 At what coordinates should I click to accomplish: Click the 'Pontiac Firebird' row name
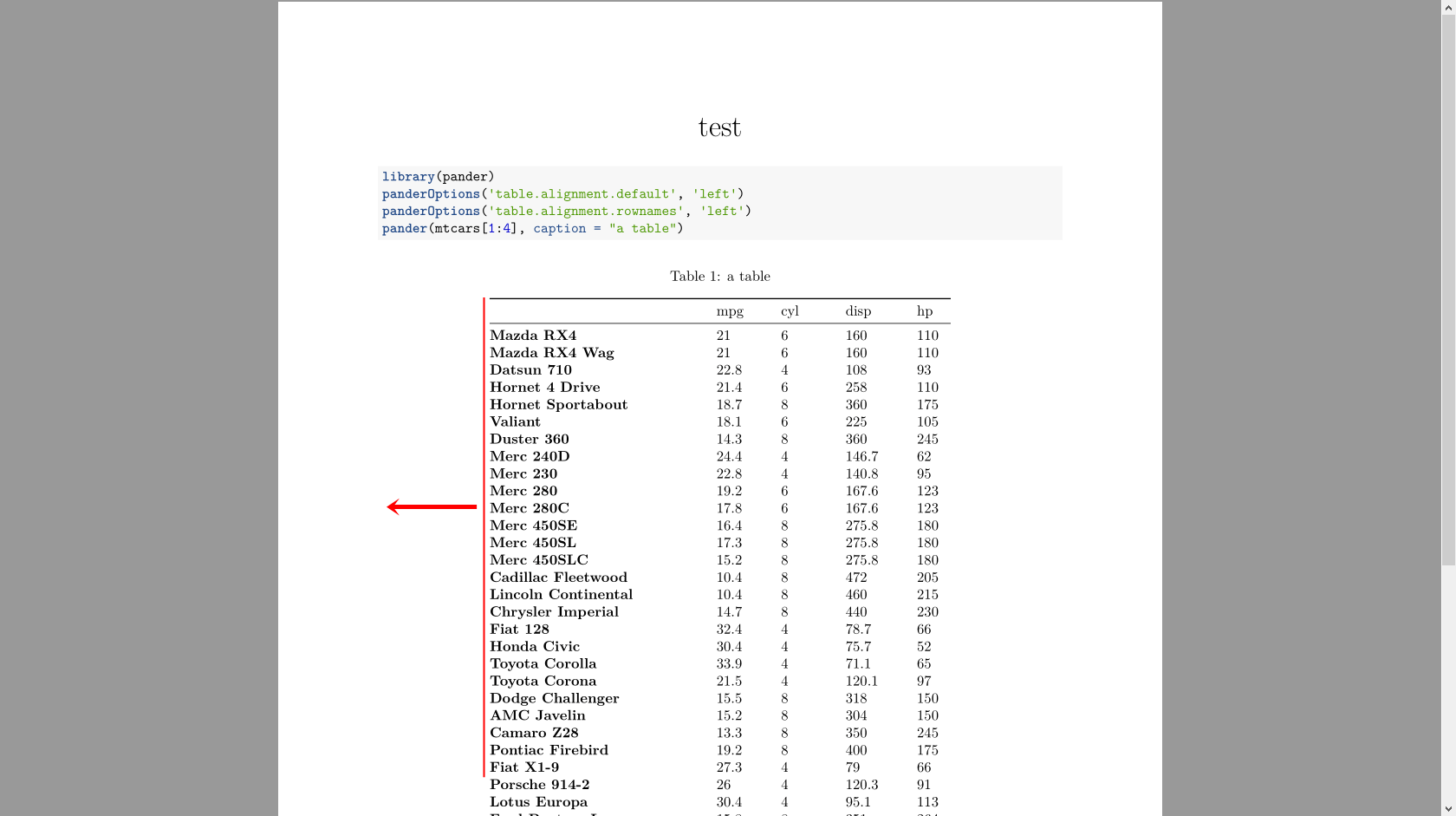pos(549,750)
